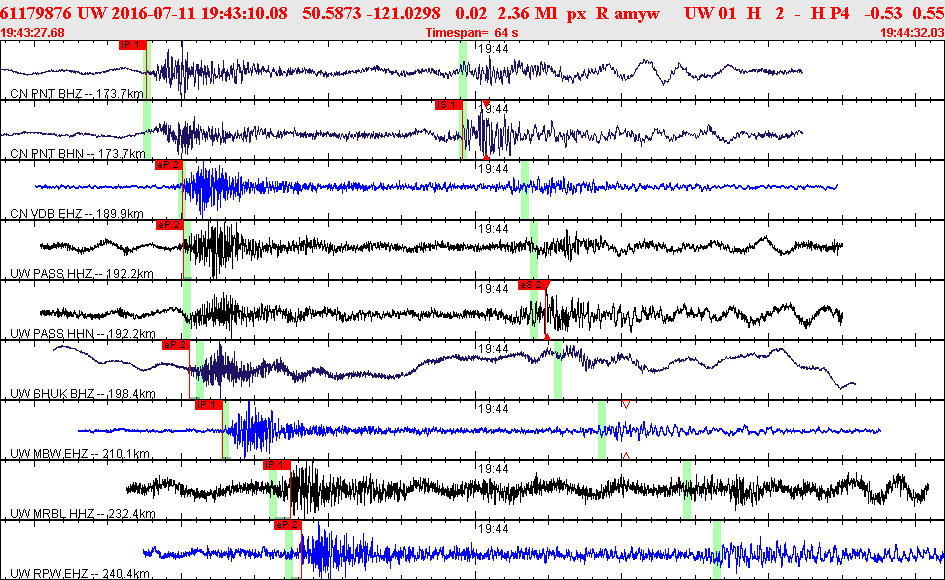
Task: Click the UW PASS HHZ -- 192.2km channel label
Action: point(82,274)
